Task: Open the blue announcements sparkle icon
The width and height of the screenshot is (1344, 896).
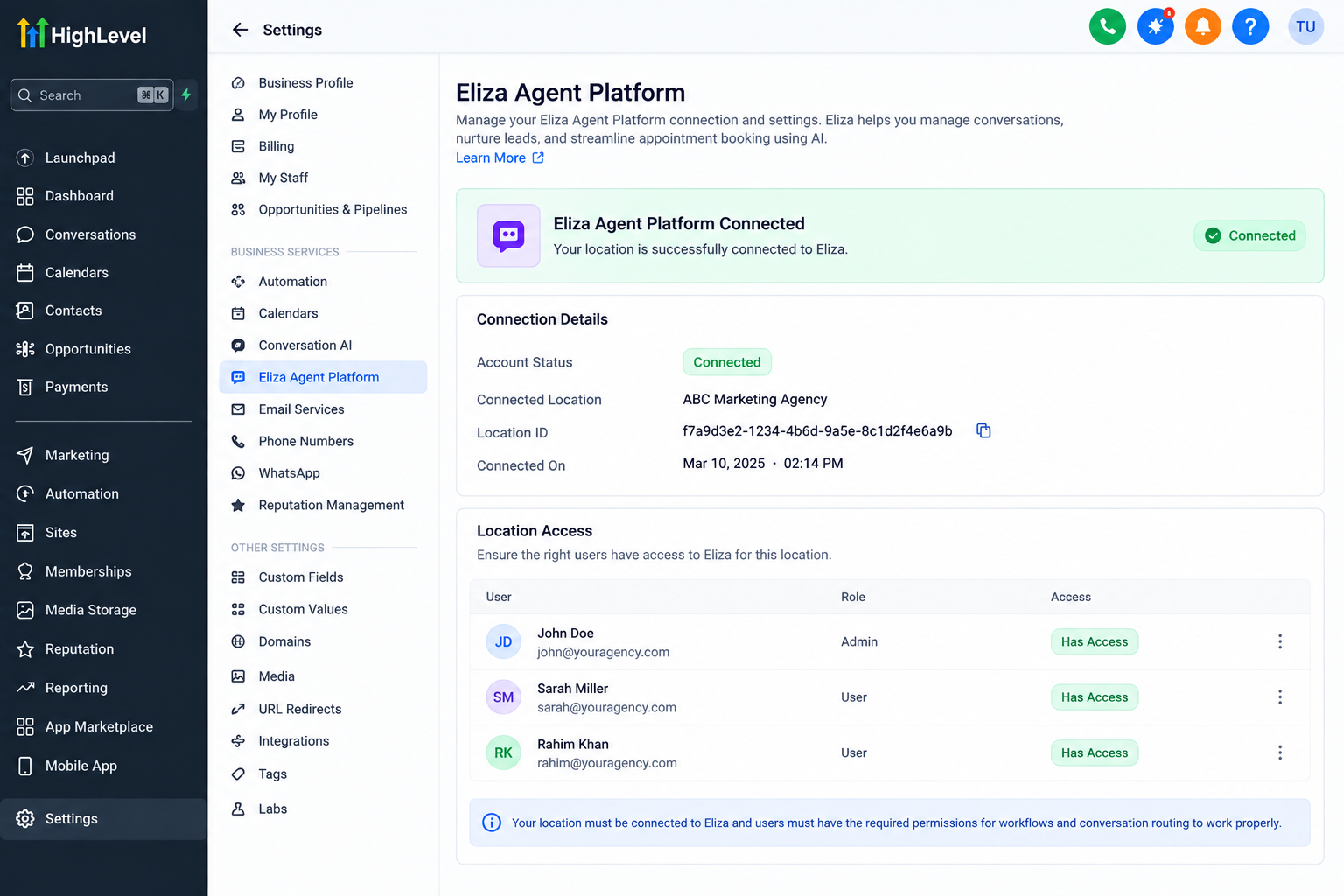Action: point(1156,26)
